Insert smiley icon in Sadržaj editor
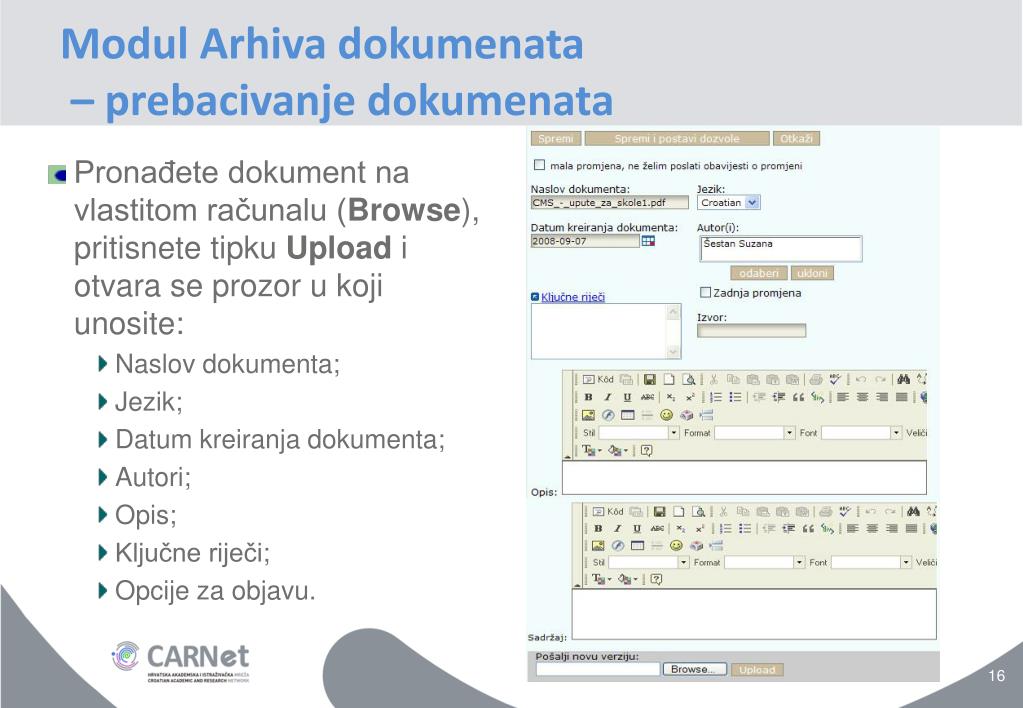The image size is (1023, 708). point(676,546)
